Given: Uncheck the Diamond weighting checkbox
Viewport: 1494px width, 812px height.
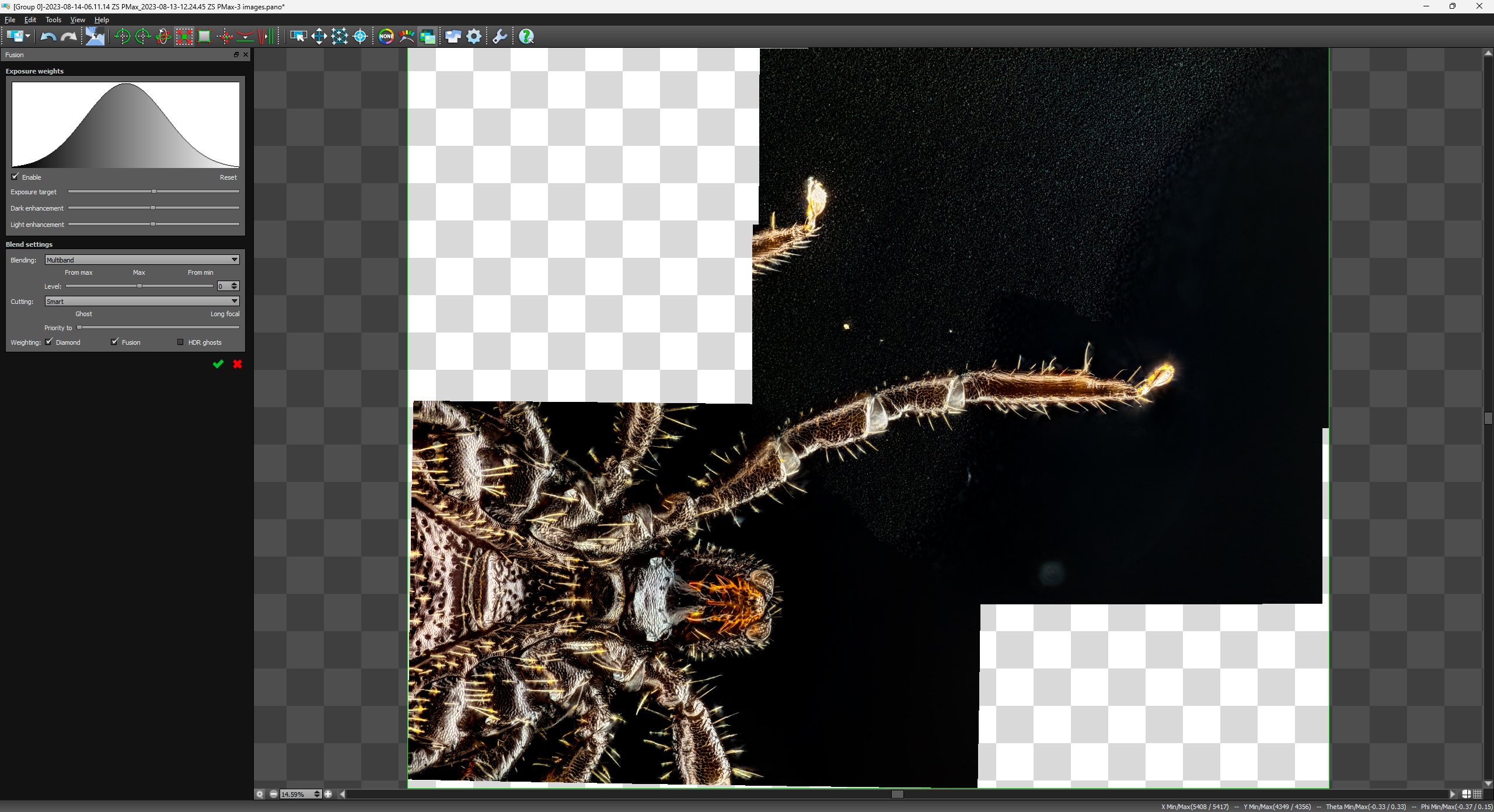Looking at the screenshot, I should click(x=49, y=342).
